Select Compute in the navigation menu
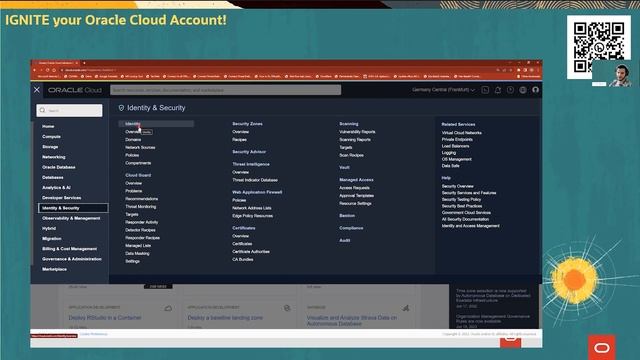 tap(51, 136)
